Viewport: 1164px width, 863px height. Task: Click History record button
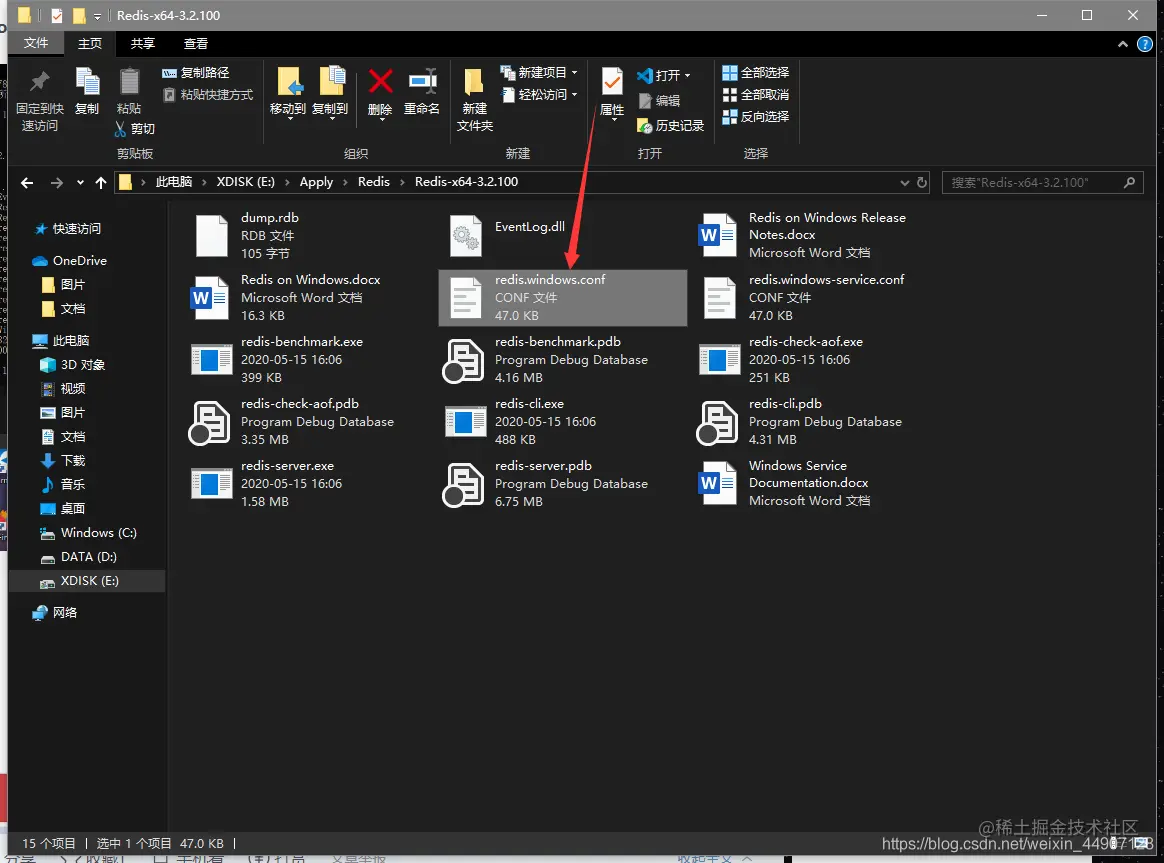tap(670, 125)
